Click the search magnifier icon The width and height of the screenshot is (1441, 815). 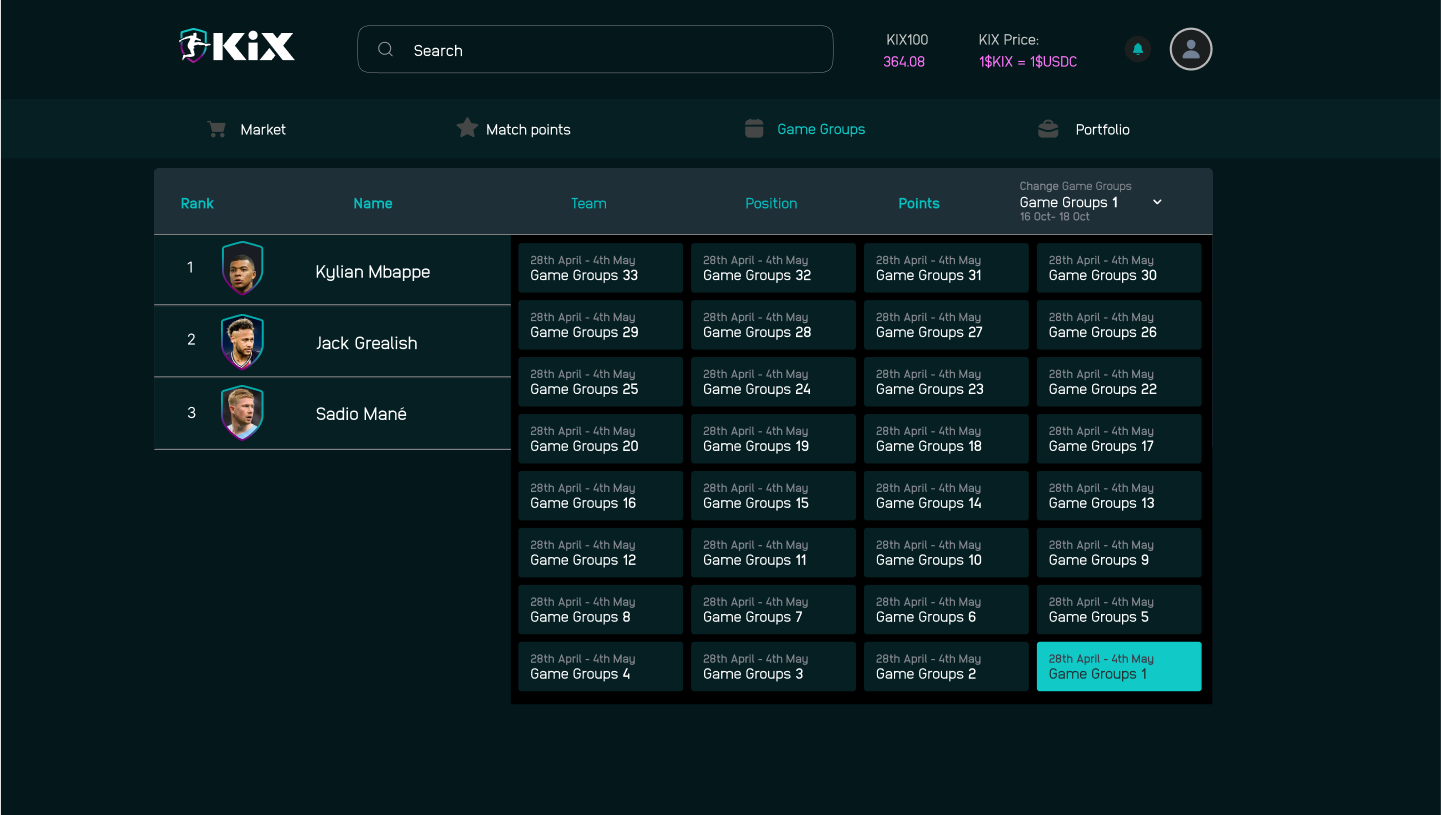click(385, 49)
